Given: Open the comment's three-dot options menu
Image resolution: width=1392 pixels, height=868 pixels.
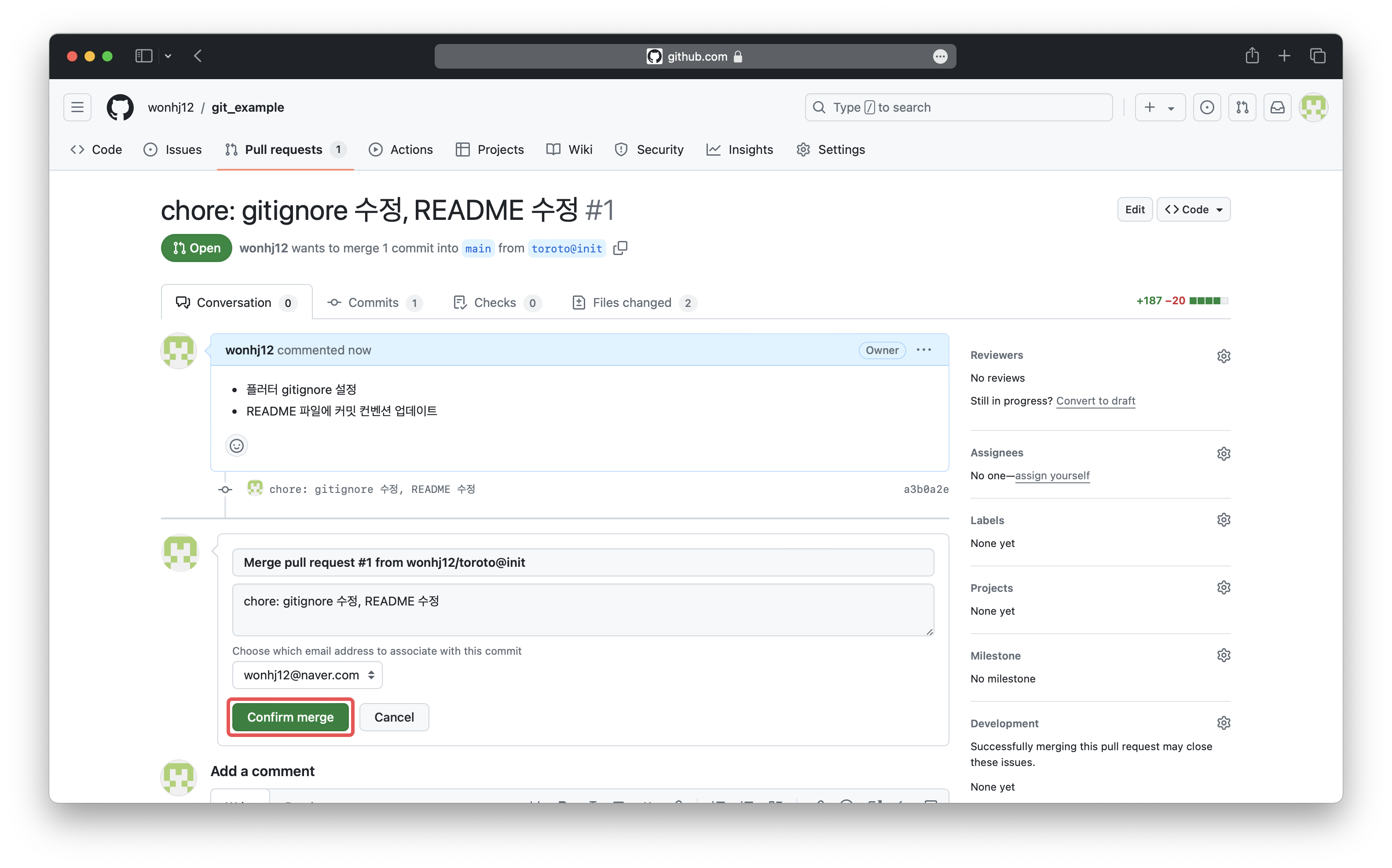Looking at the screenshot, I should [x=923, y=350].
